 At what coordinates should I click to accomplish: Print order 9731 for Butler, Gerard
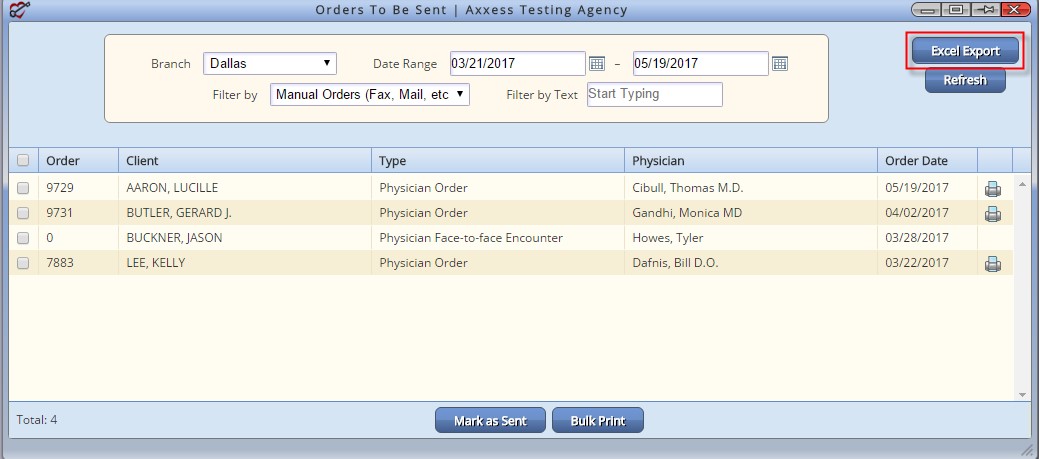point(993,213)
